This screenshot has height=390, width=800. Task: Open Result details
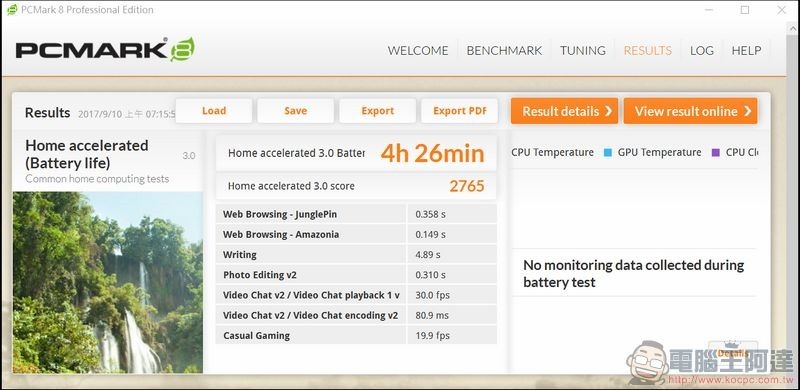(x=564, y=111)
